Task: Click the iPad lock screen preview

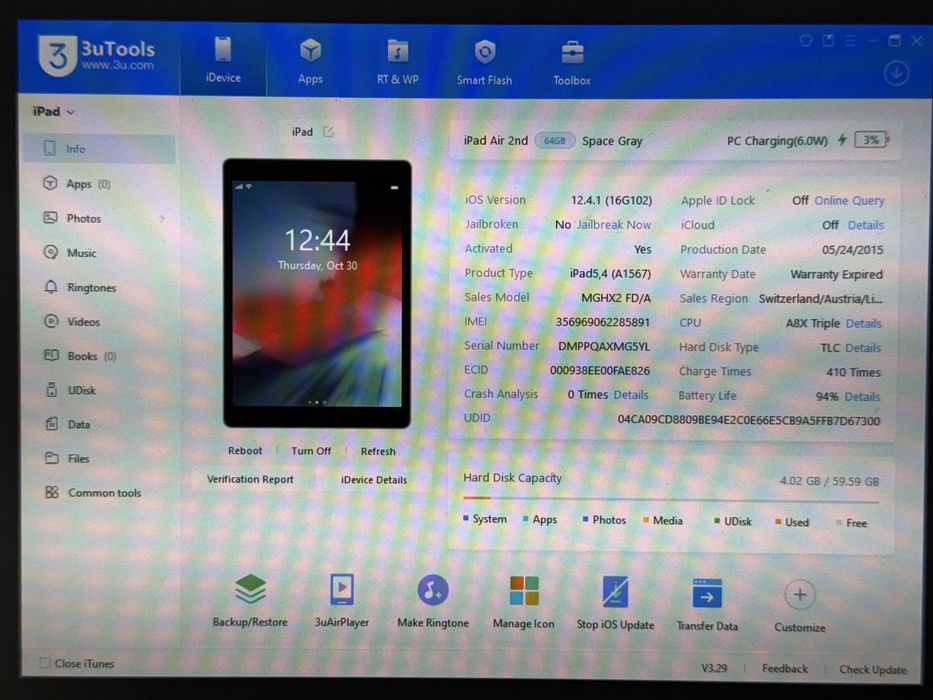Action: click(x=317, y=293)
